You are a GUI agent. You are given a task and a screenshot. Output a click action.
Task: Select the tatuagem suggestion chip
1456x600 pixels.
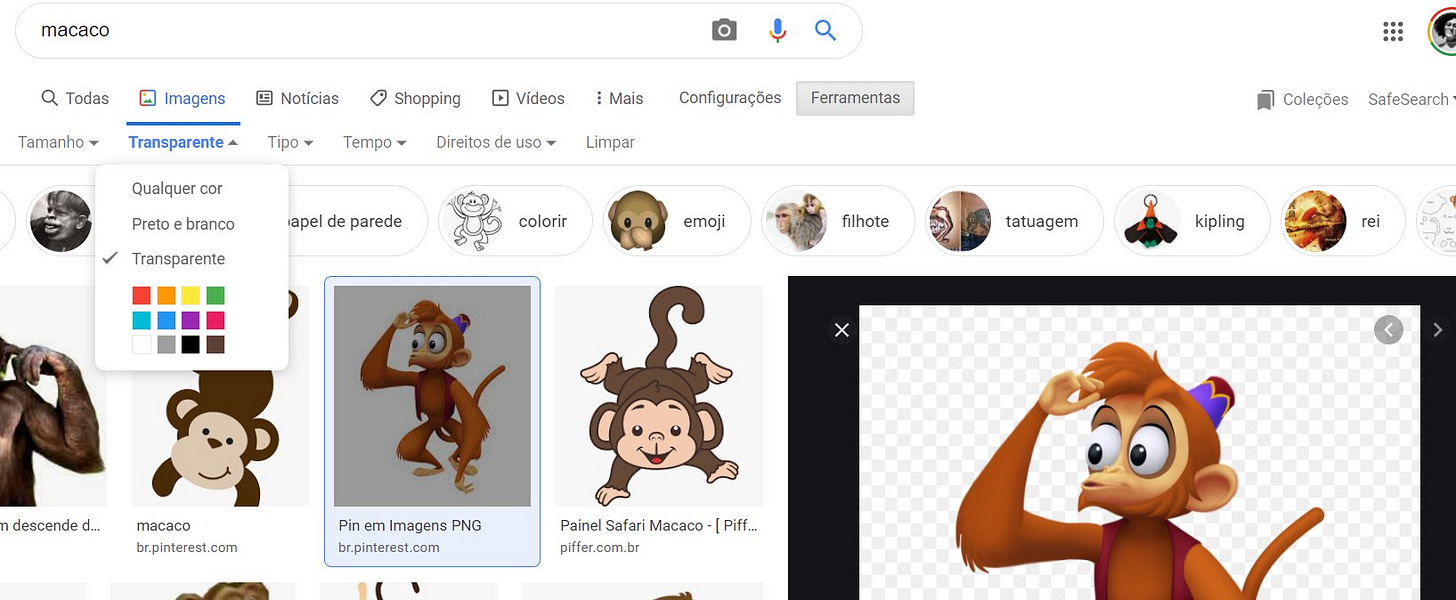coord(1014,221)
